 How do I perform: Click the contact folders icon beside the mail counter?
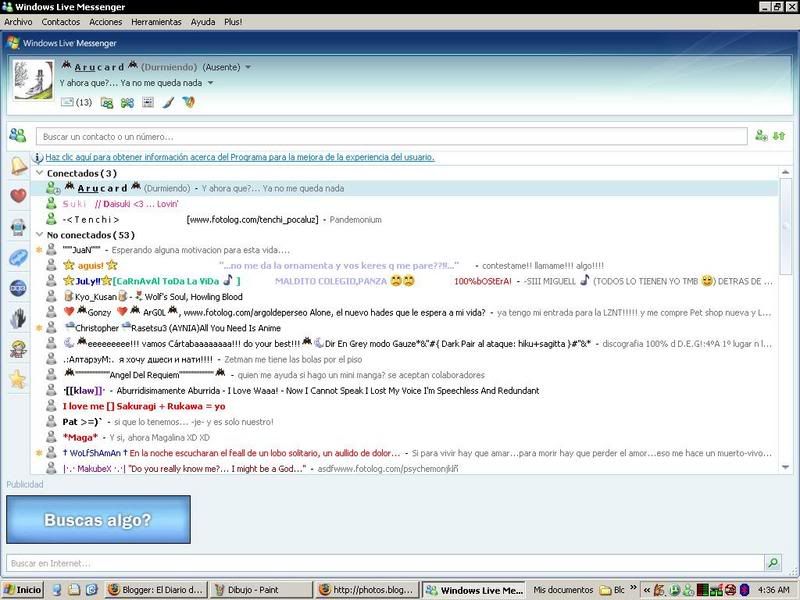pyautogui.click(x=107, y=103)
